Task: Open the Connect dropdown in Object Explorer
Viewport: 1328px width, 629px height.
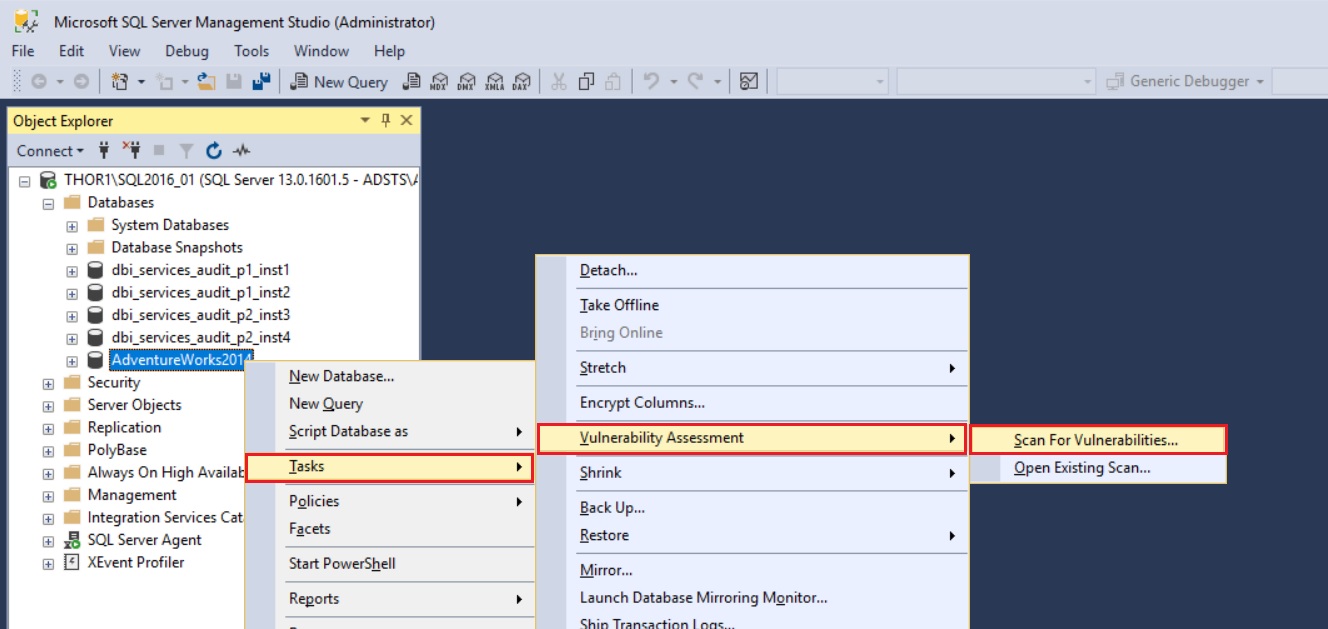Action: click(50, 151)
